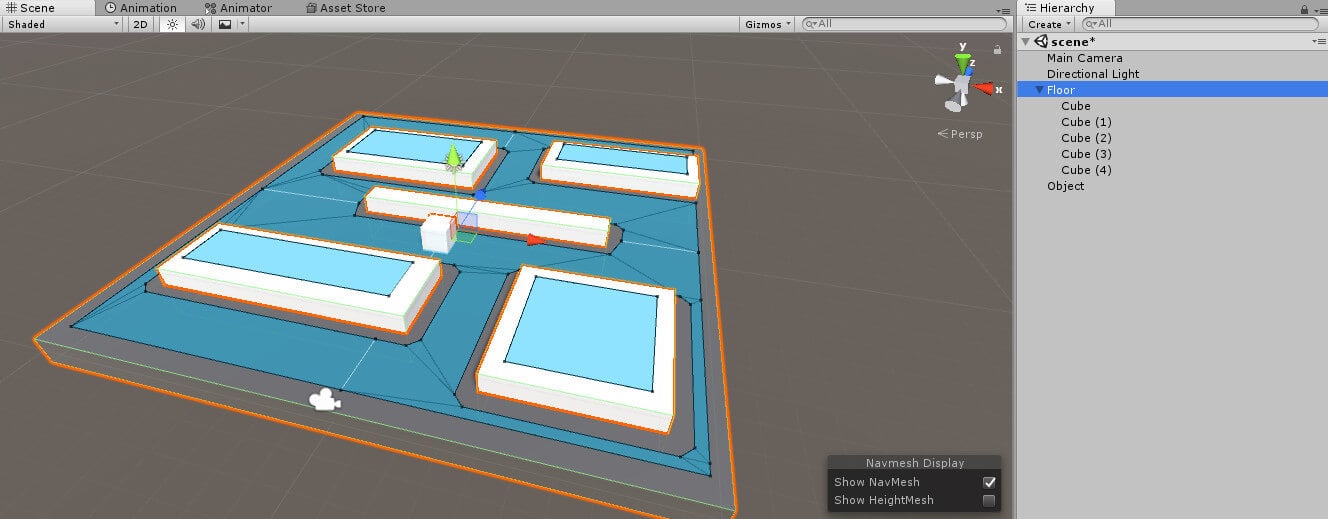This screenshot has height=519, width=1328.
Task: Enable the Show HeightMesh checkbox
Action: click(x=989, y=500)
